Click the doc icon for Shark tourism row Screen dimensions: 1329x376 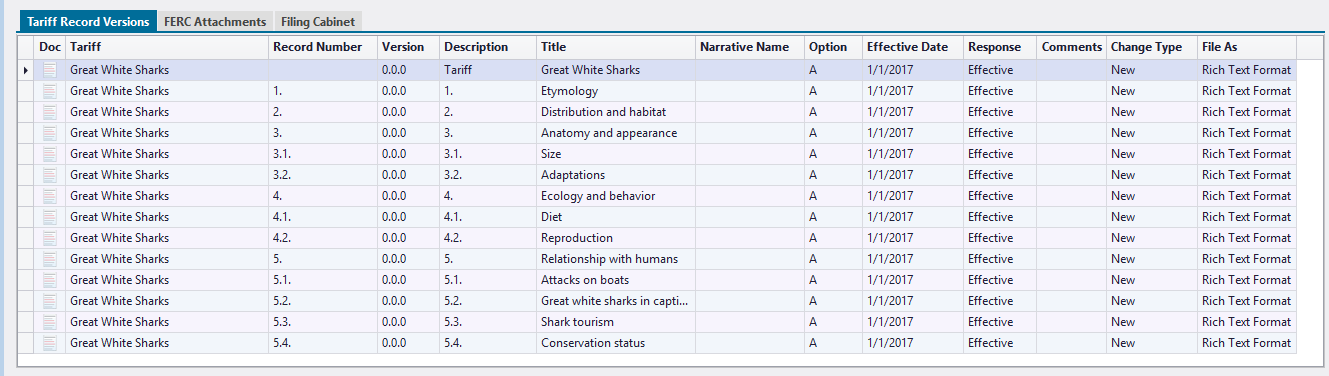(x=50, y=322)
